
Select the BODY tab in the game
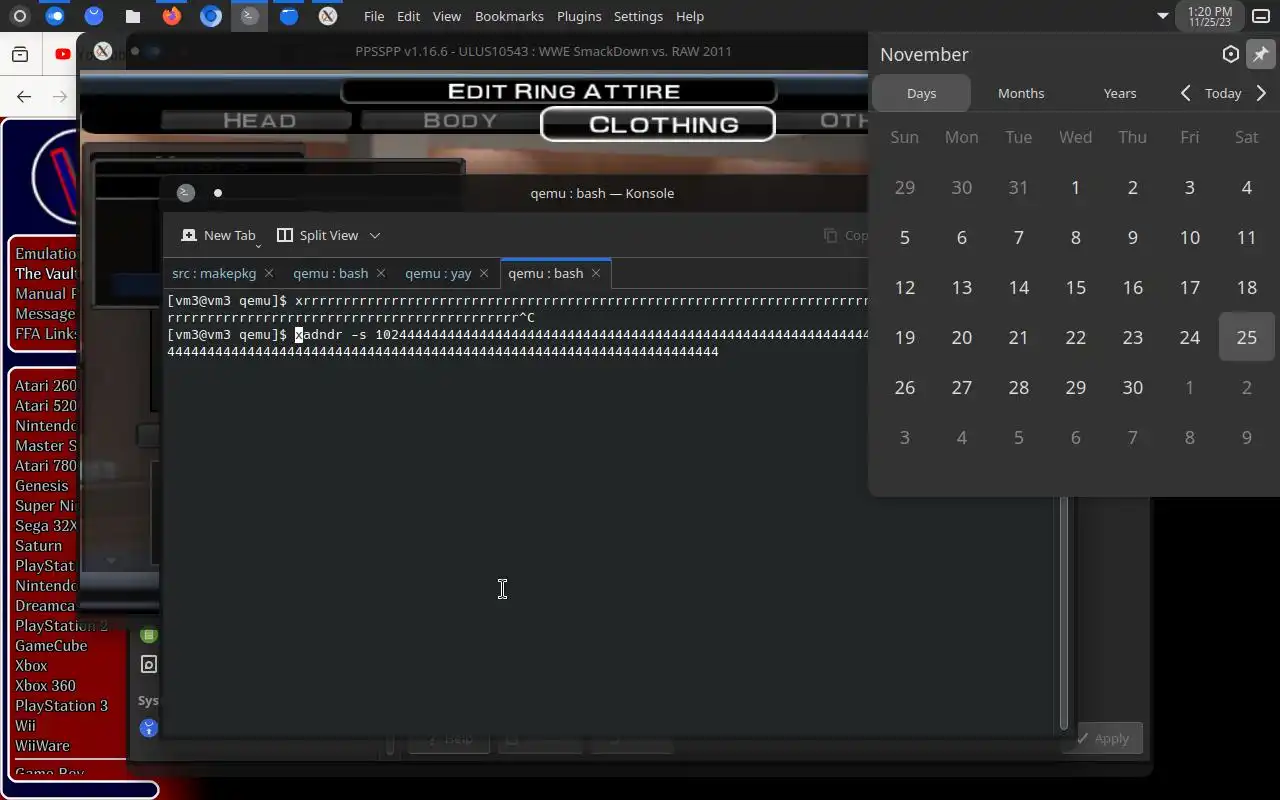pyautogui.click(x=460, y=120)
